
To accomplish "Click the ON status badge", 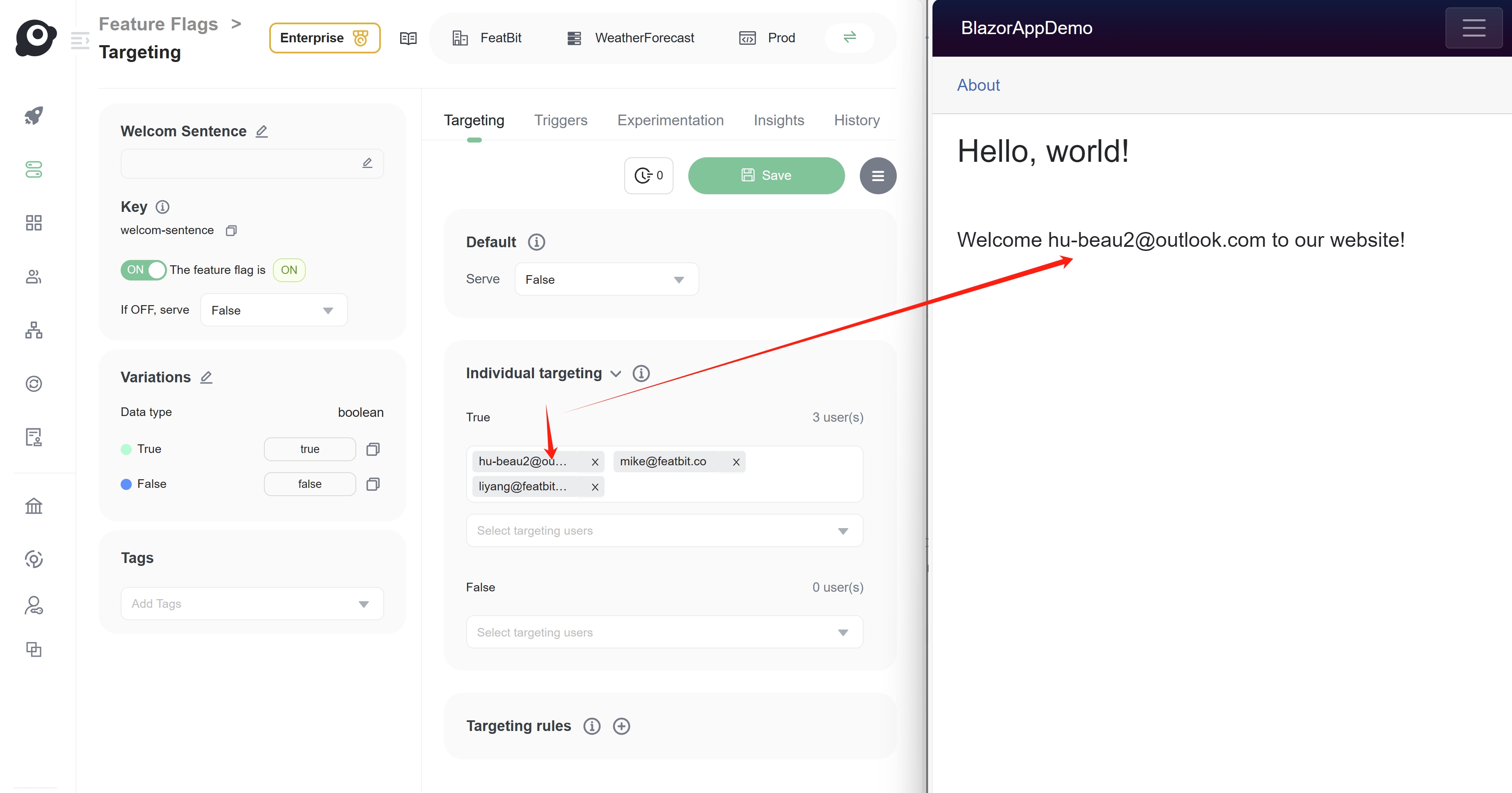I will point(289,270).
